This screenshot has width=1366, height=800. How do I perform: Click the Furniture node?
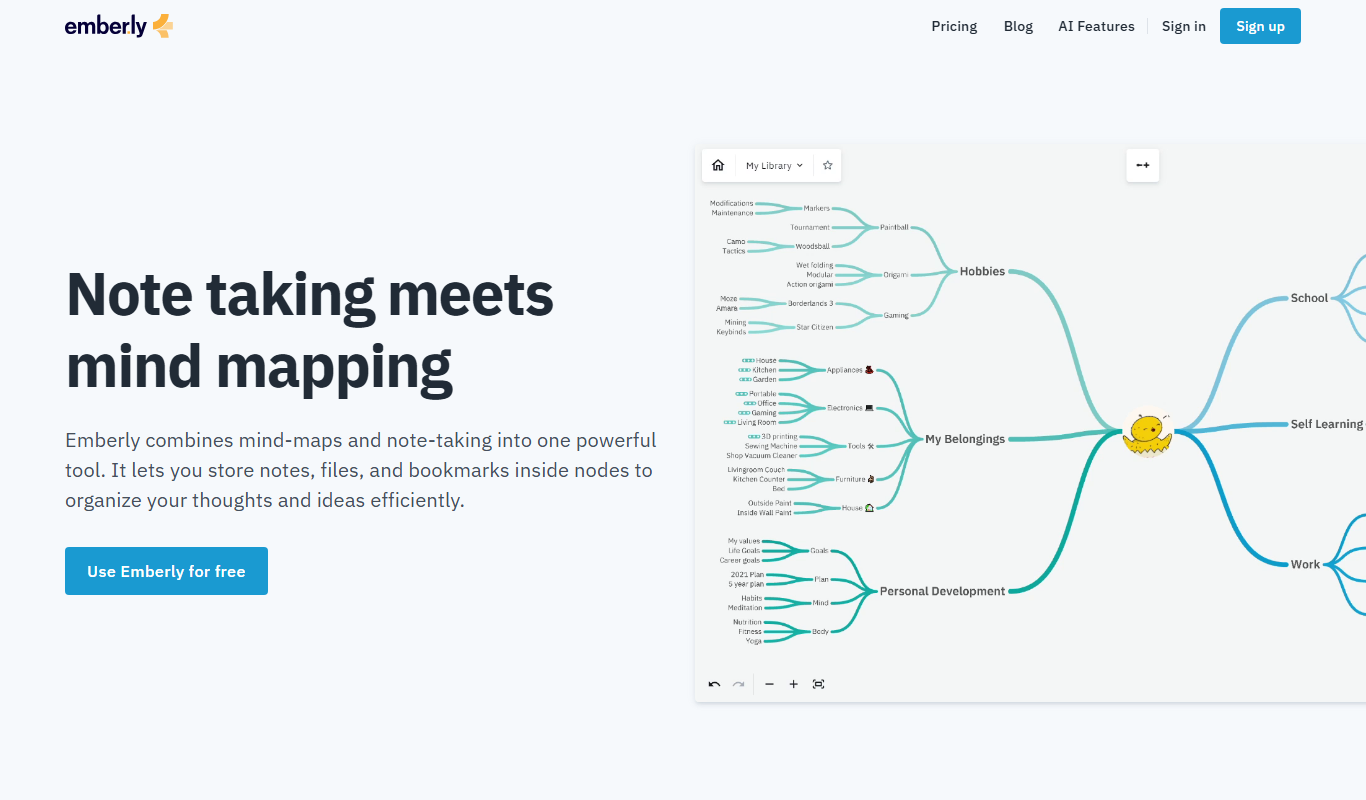855,479
